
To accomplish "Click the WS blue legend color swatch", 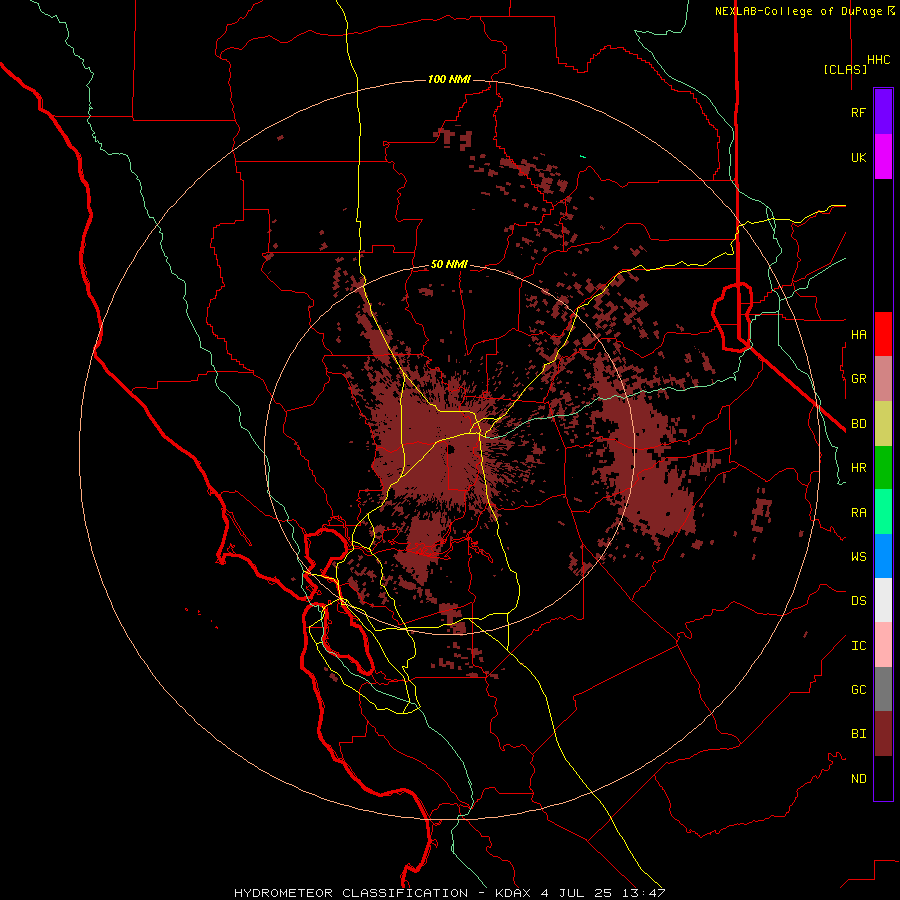I will click(883, 556).
